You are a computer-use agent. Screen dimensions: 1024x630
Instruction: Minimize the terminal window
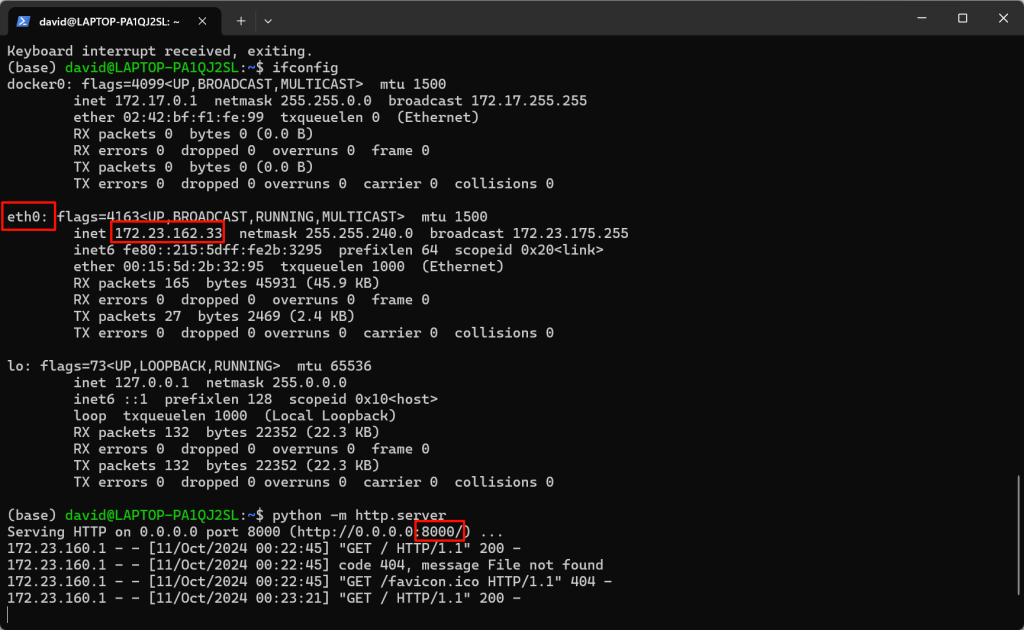point(916,18)
